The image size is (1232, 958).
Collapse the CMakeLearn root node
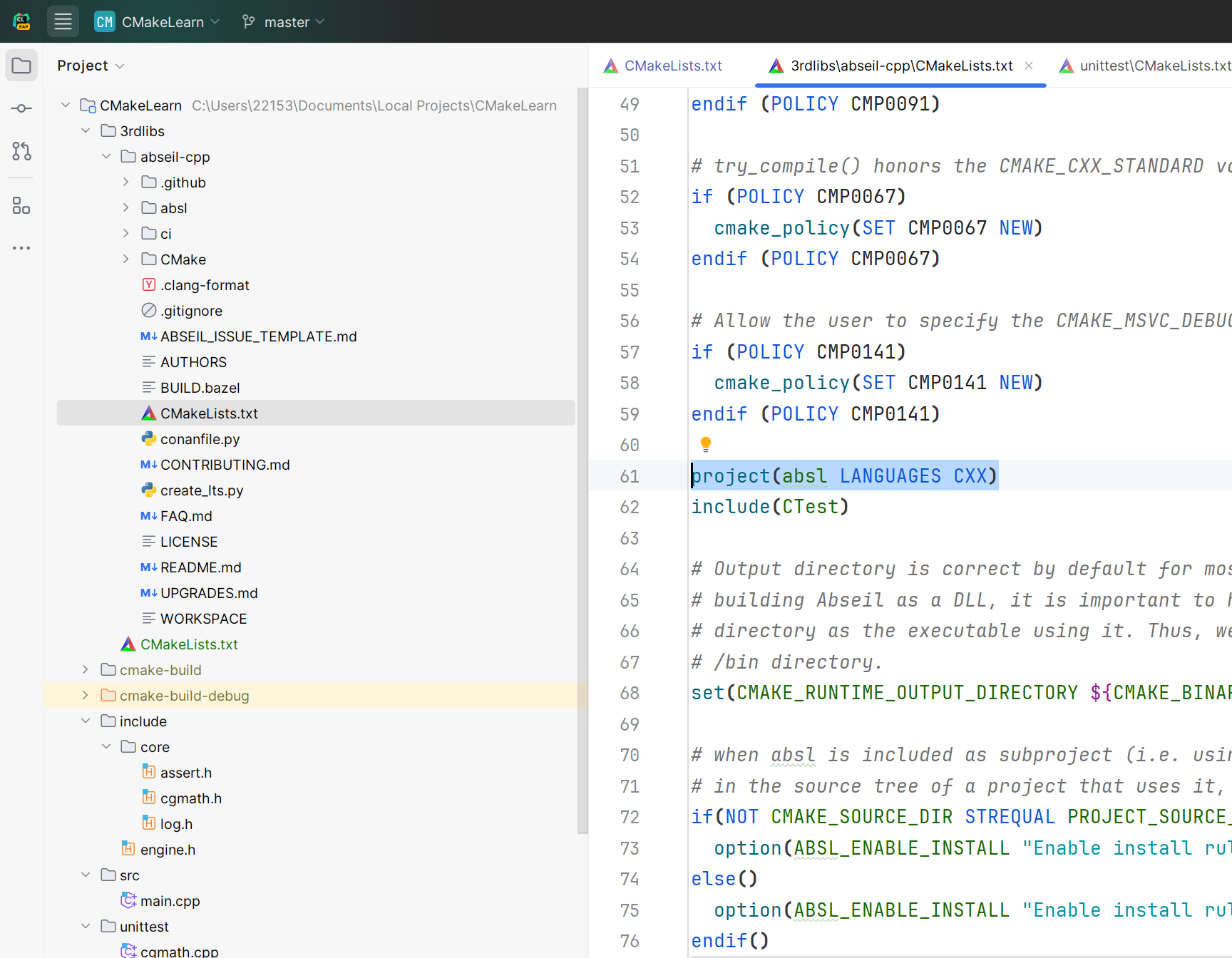pos(66,105)
